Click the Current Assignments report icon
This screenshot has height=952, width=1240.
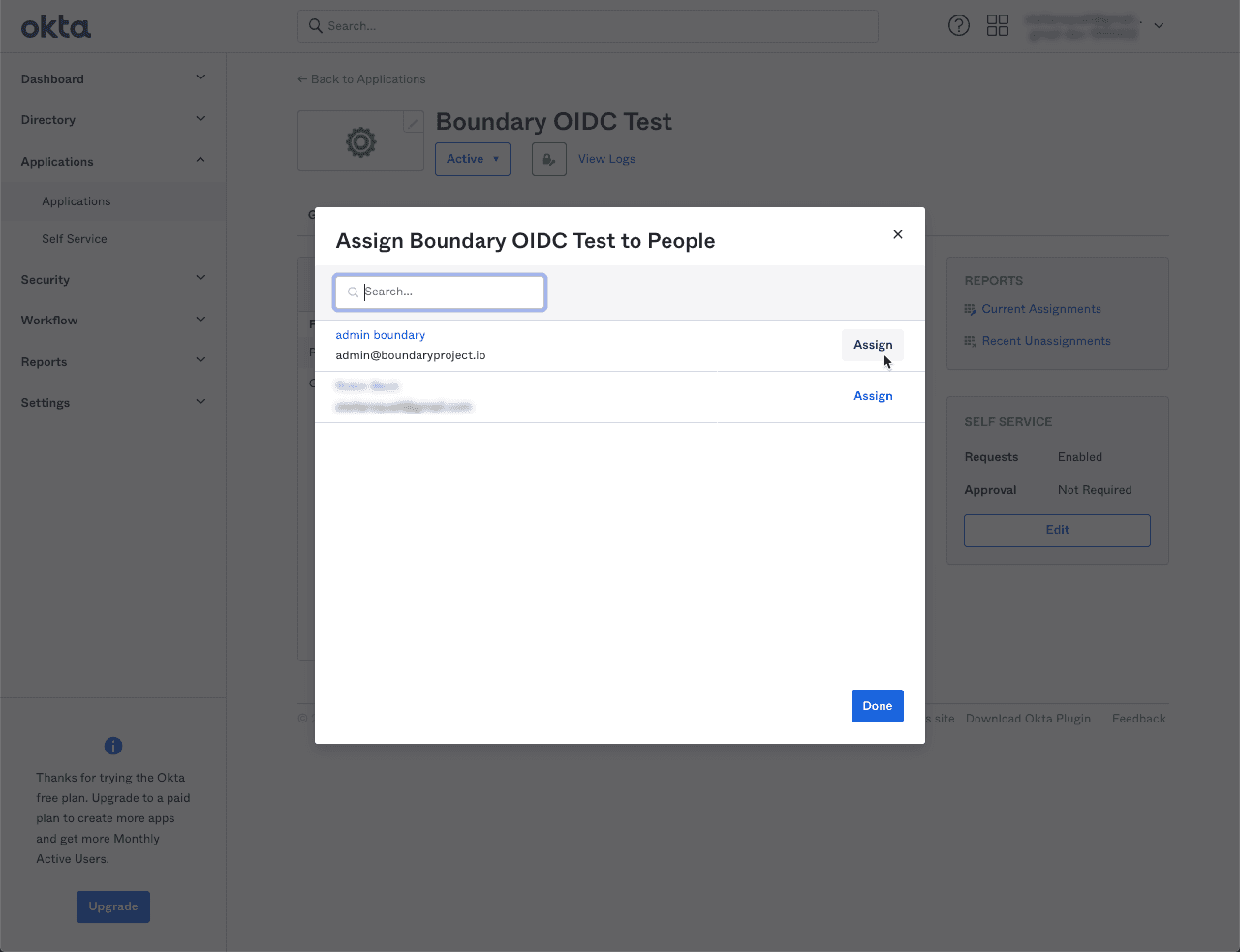click(x=970, y=309)
